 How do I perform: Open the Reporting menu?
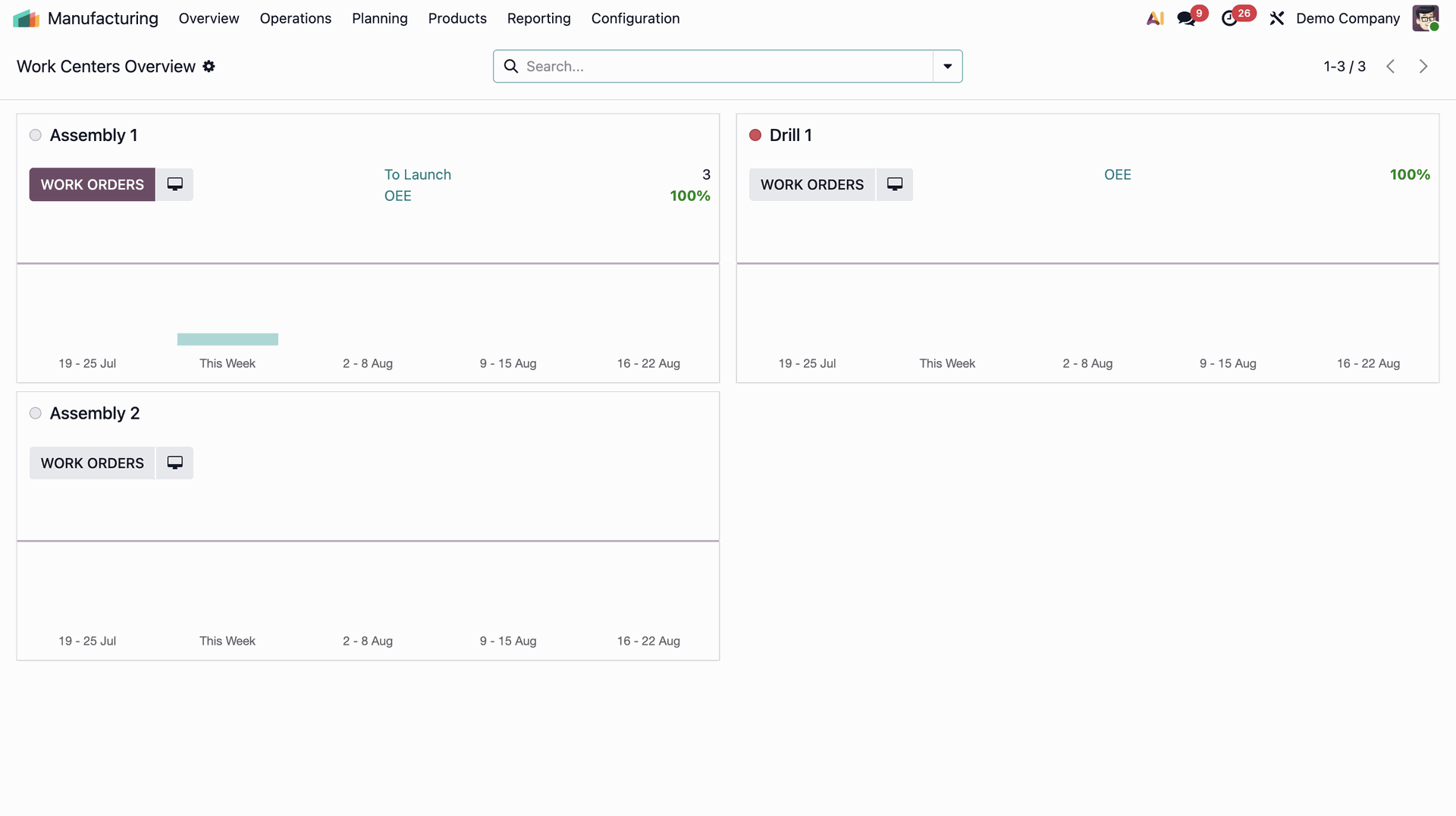point(539,18)
